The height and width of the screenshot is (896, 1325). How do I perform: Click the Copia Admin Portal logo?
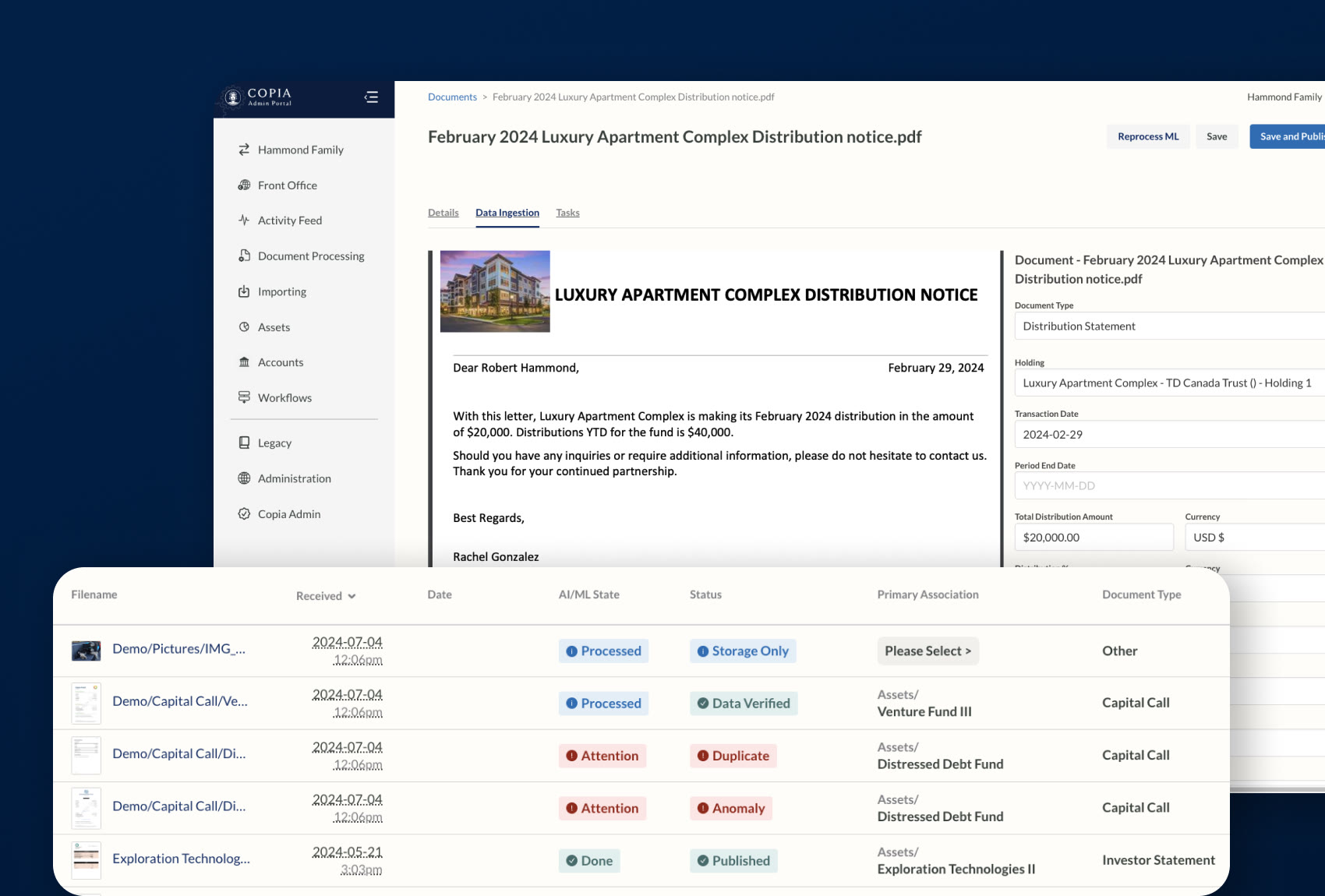pyautogui.click(x=257, y=97)
